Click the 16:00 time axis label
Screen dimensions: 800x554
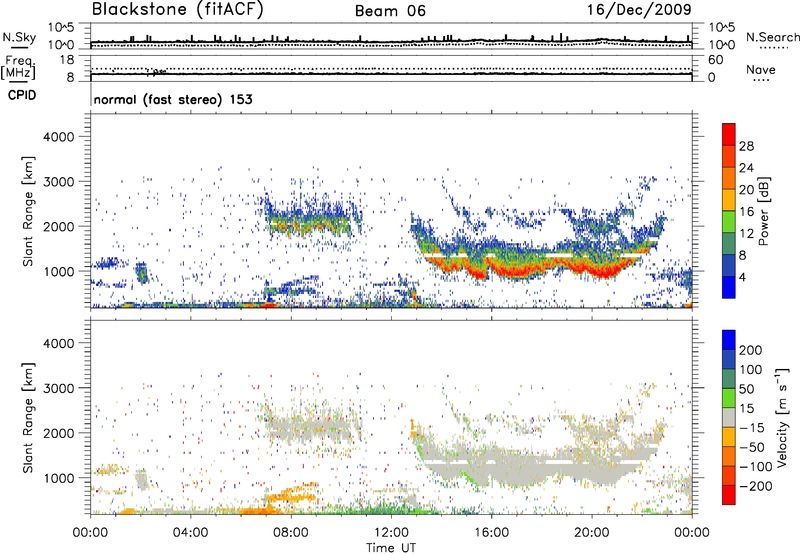(x=491, y=533)
